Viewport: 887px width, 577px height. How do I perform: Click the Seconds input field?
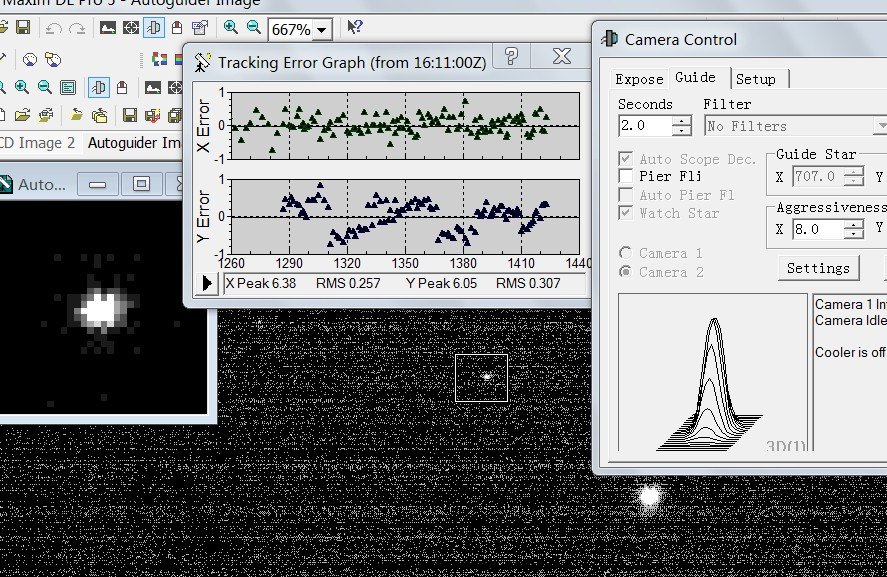click(x=645, y=126)
